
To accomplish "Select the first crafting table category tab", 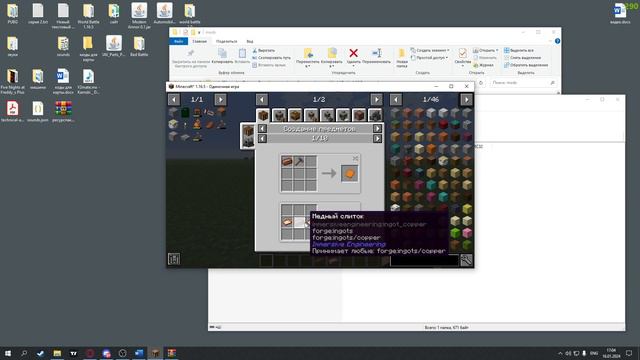I will coord(263,116).
